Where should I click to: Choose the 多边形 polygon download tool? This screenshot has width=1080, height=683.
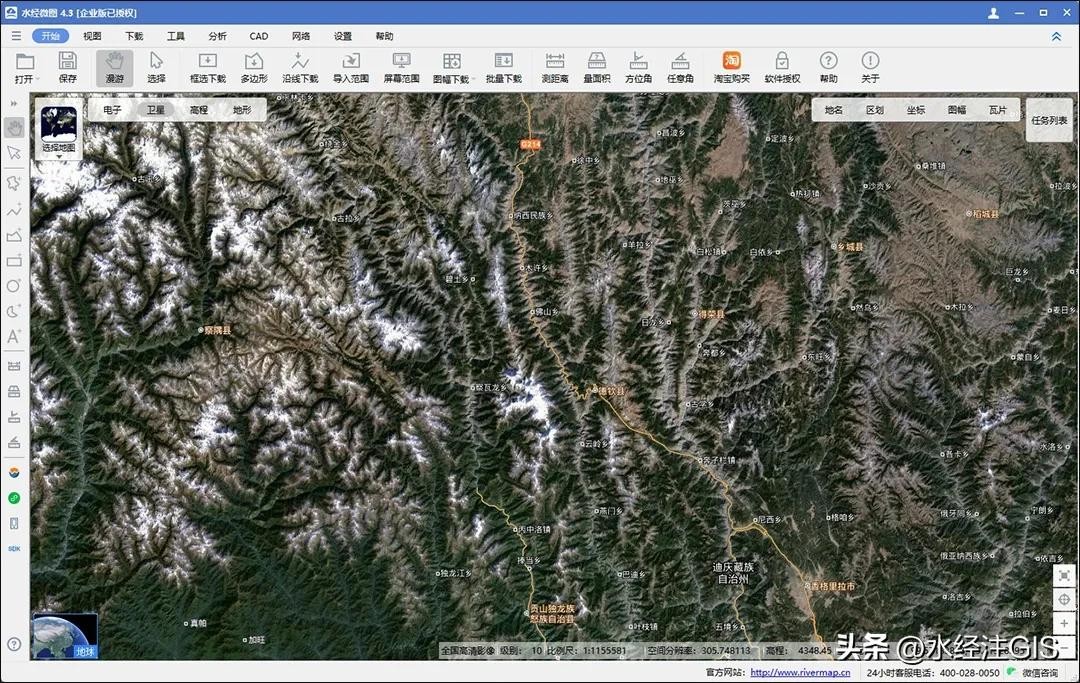[254, 67]
